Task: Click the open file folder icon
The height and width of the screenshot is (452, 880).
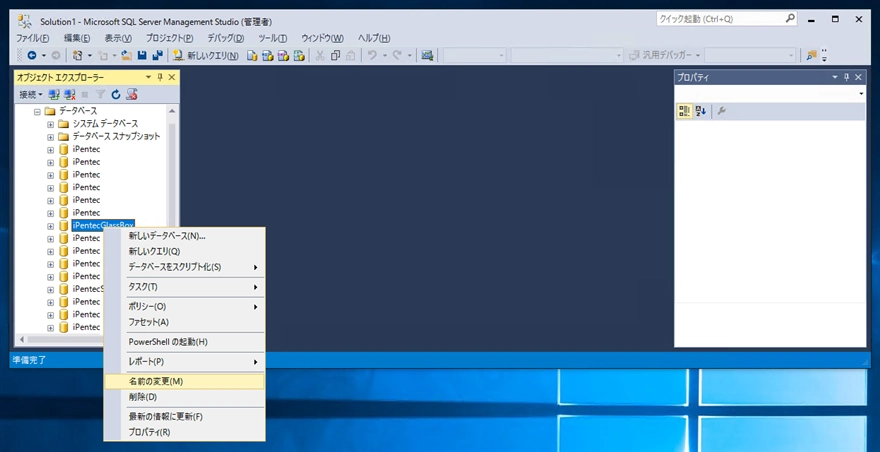Action: tap(127, 55)
